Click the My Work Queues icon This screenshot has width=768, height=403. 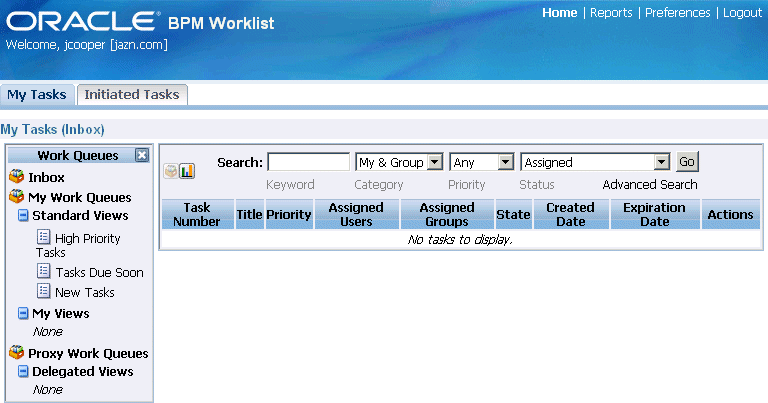pyautogui.click(x=17, y=196)
